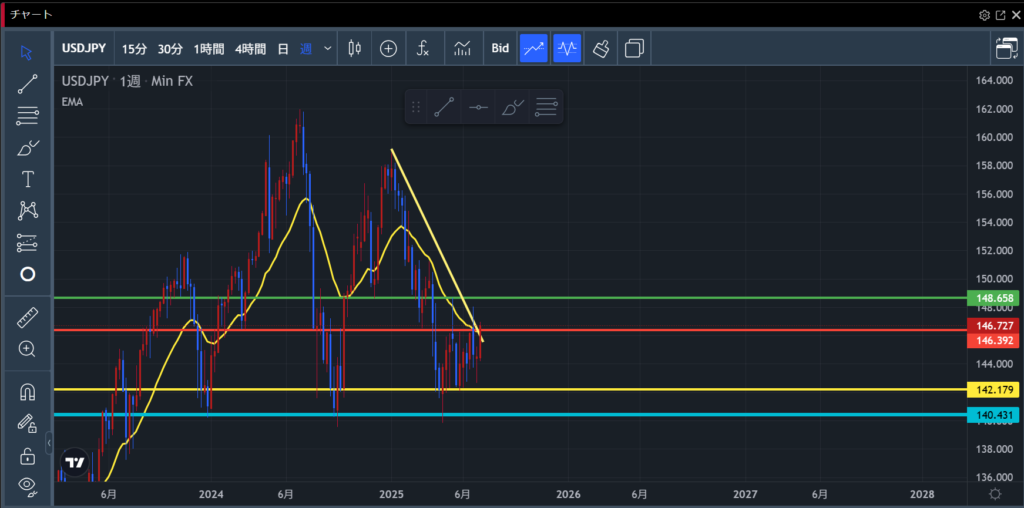Click the paintbrush theme icon
1024x508 pixels.
pyautogui.click(x=601, y=48)
